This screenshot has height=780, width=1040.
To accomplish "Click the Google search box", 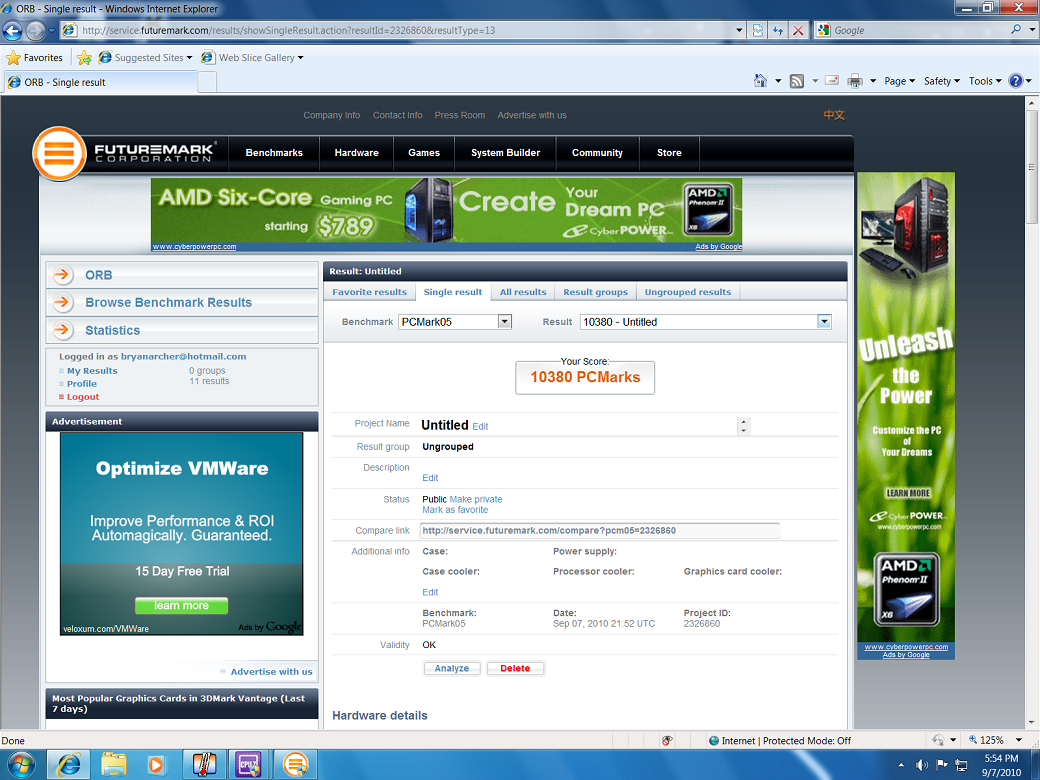I will tap(919, 30).
